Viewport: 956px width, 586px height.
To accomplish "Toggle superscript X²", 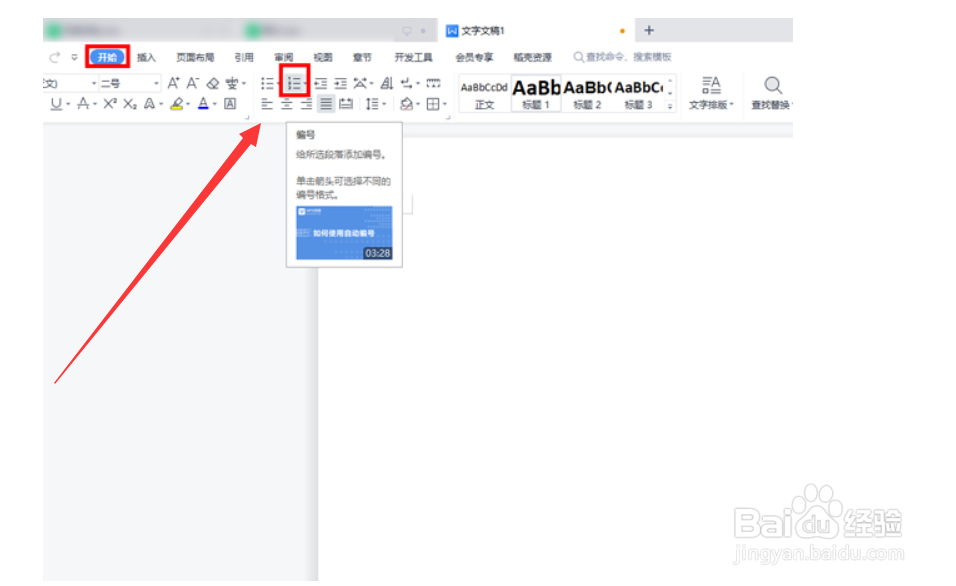I will click(x=110, y=104).
